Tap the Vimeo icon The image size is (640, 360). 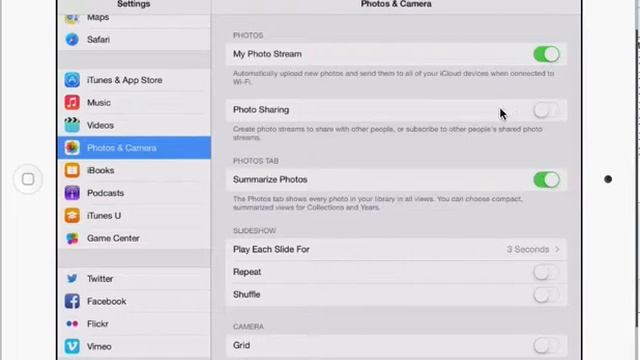[72, 346]
